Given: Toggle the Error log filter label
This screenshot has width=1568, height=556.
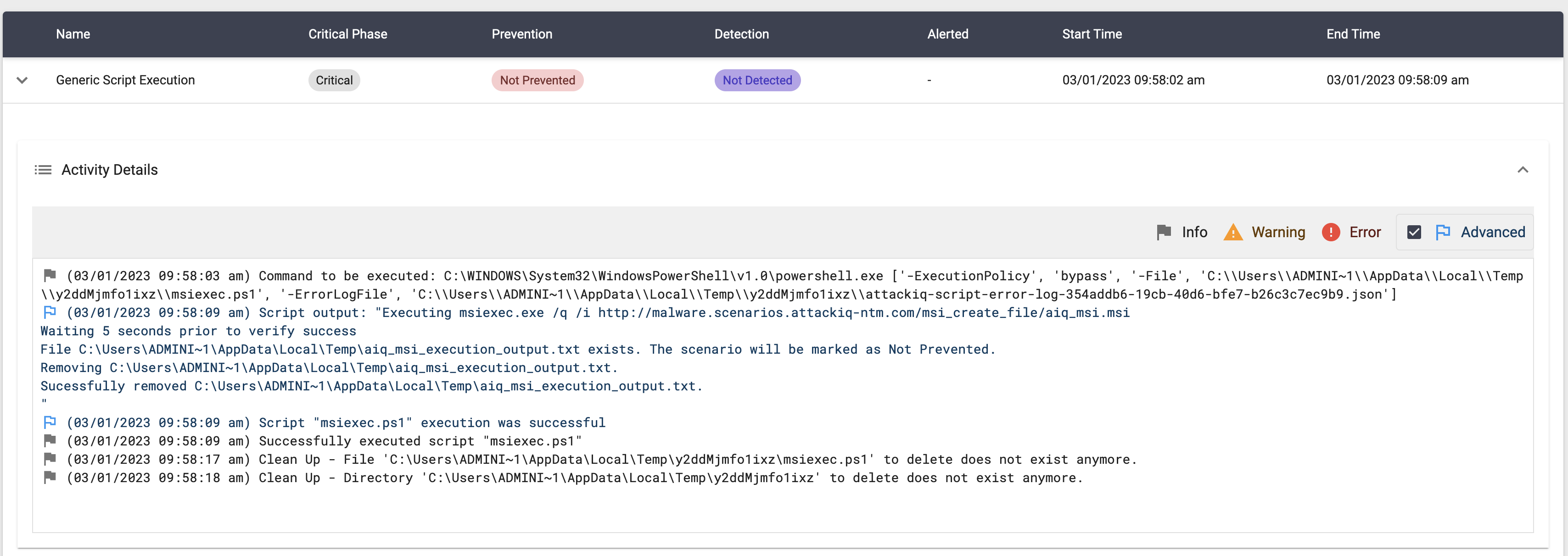Looking at the screenshot, I should pyautogui.click(x=1365, y=232).
